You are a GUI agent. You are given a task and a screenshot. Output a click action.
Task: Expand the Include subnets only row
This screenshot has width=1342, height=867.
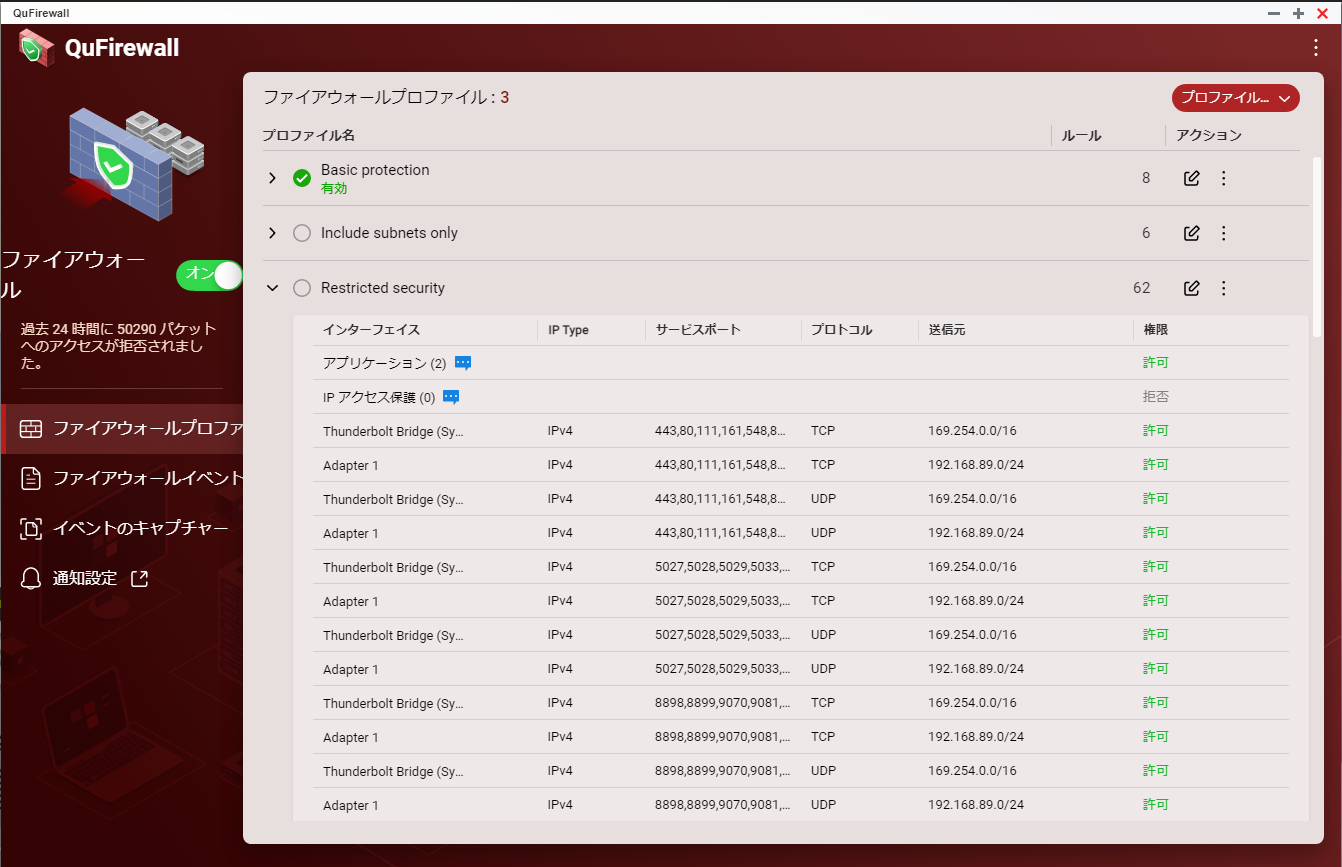click(x=272, y=233)
